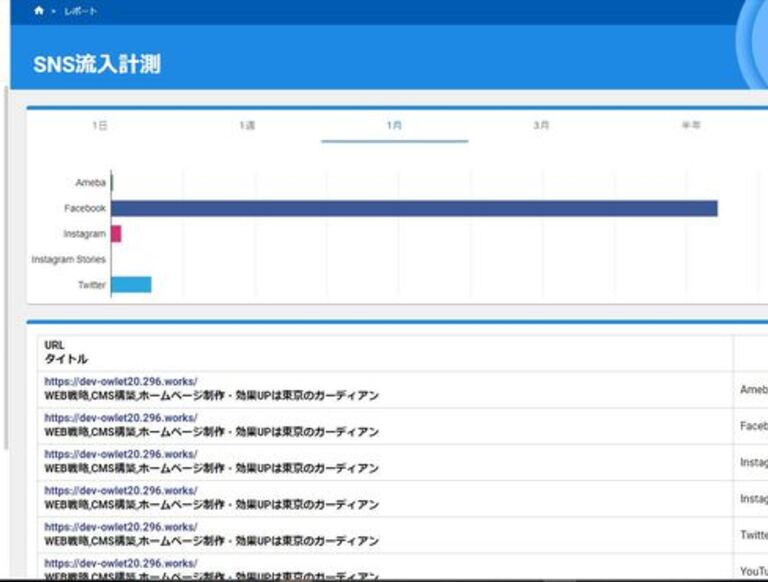Switch to the 3月 period tab
The image size is (768, 582).
(x=541, y=126)
